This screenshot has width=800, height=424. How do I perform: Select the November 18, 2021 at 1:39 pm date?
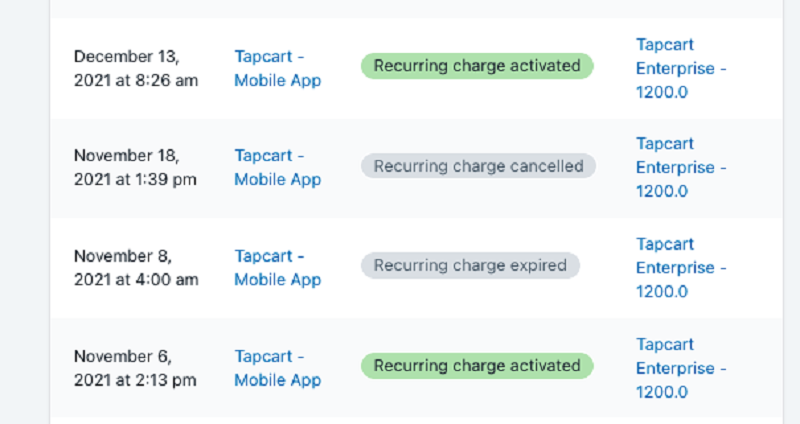pos(135,168)
